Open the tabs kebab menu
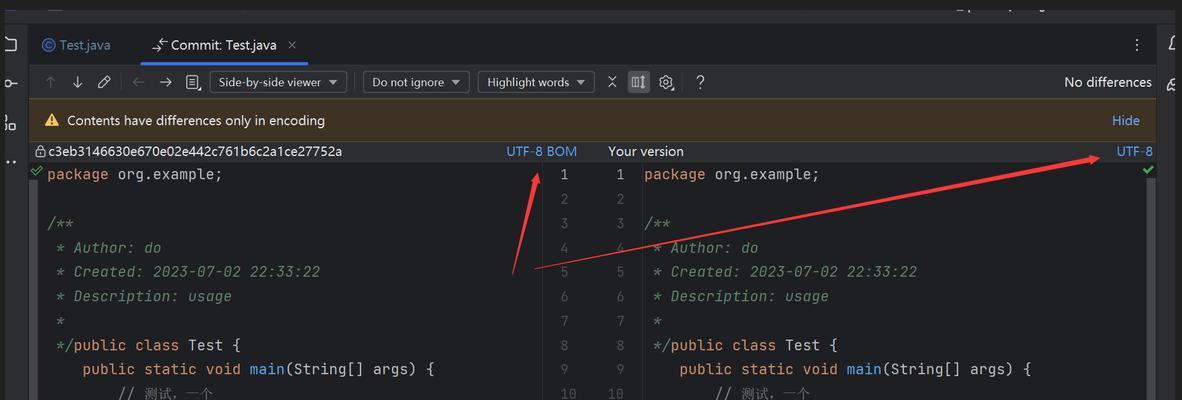 tap(1137, 45)
